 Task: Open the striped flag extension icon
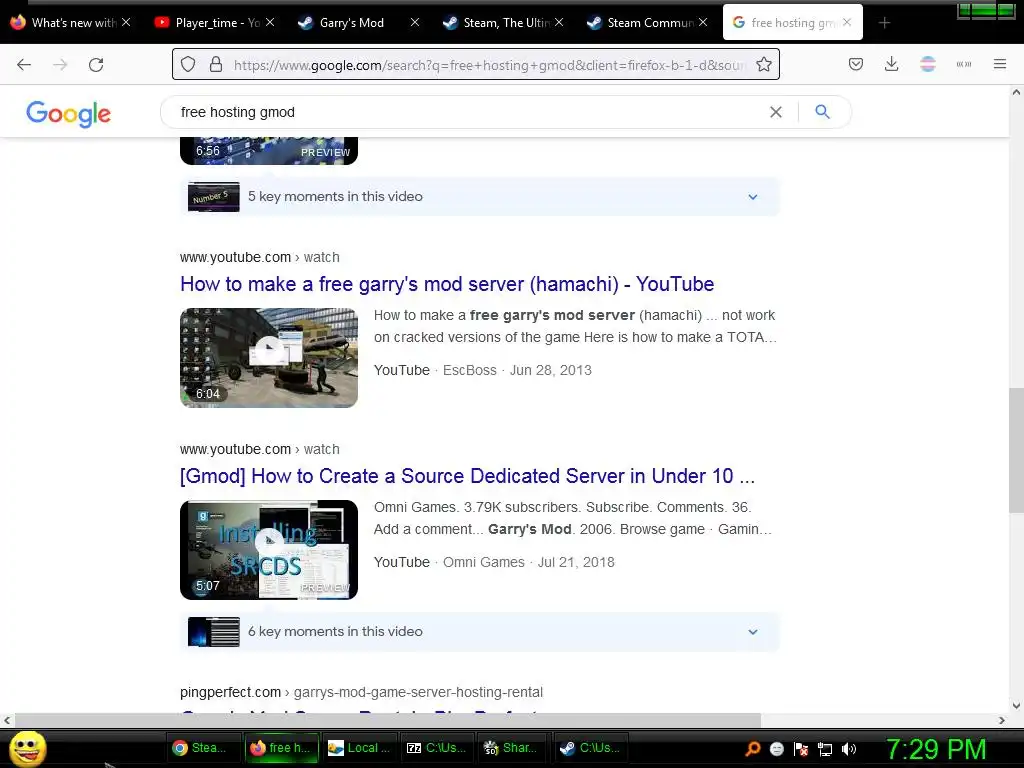tap(928, 64)
